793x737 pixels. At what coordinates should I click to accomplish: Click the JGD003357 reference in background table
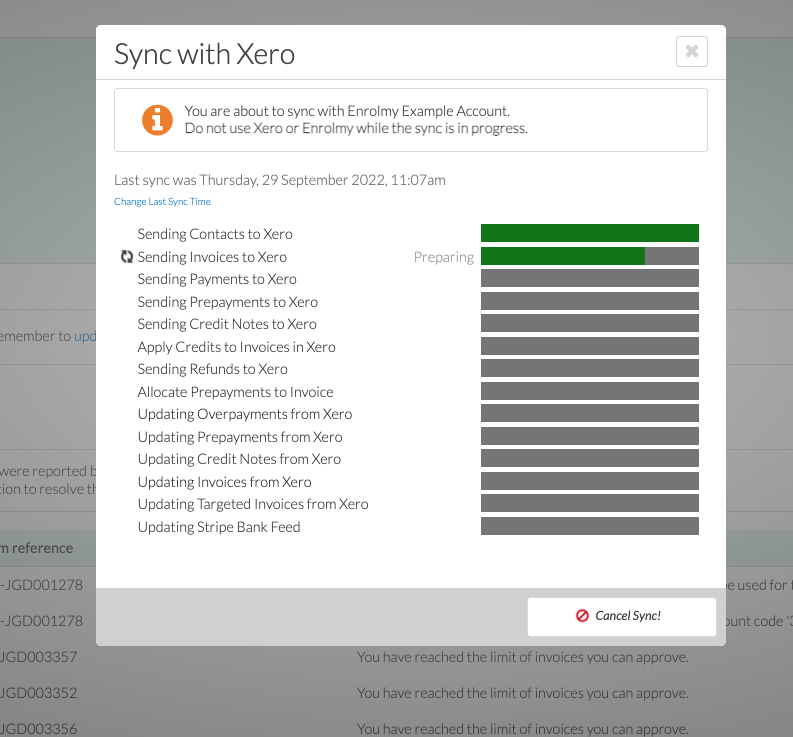(x=38, y=657)
